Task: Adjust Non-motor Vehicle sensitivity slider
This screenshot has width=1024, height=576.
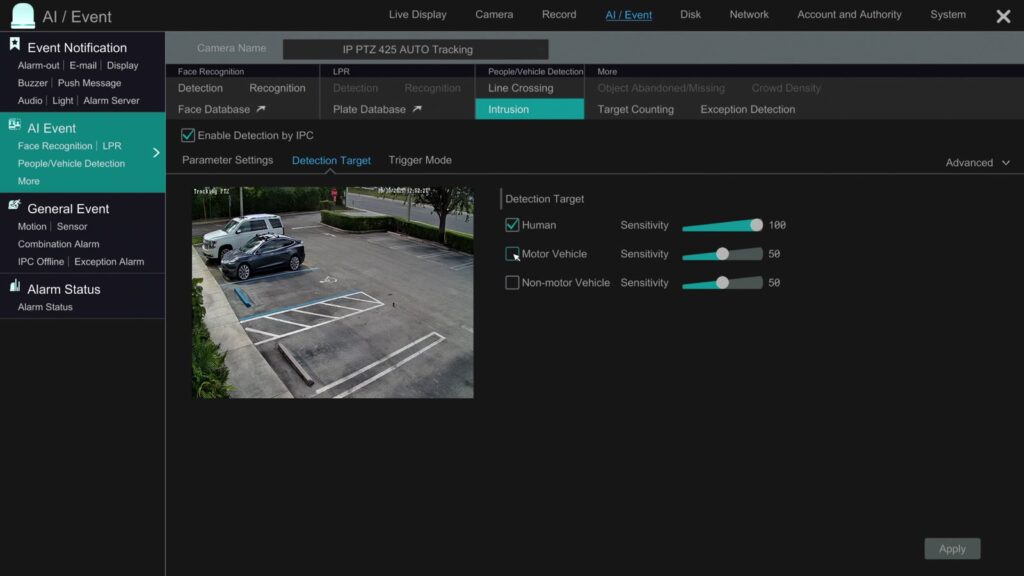Action: click(x=722, y=283)
